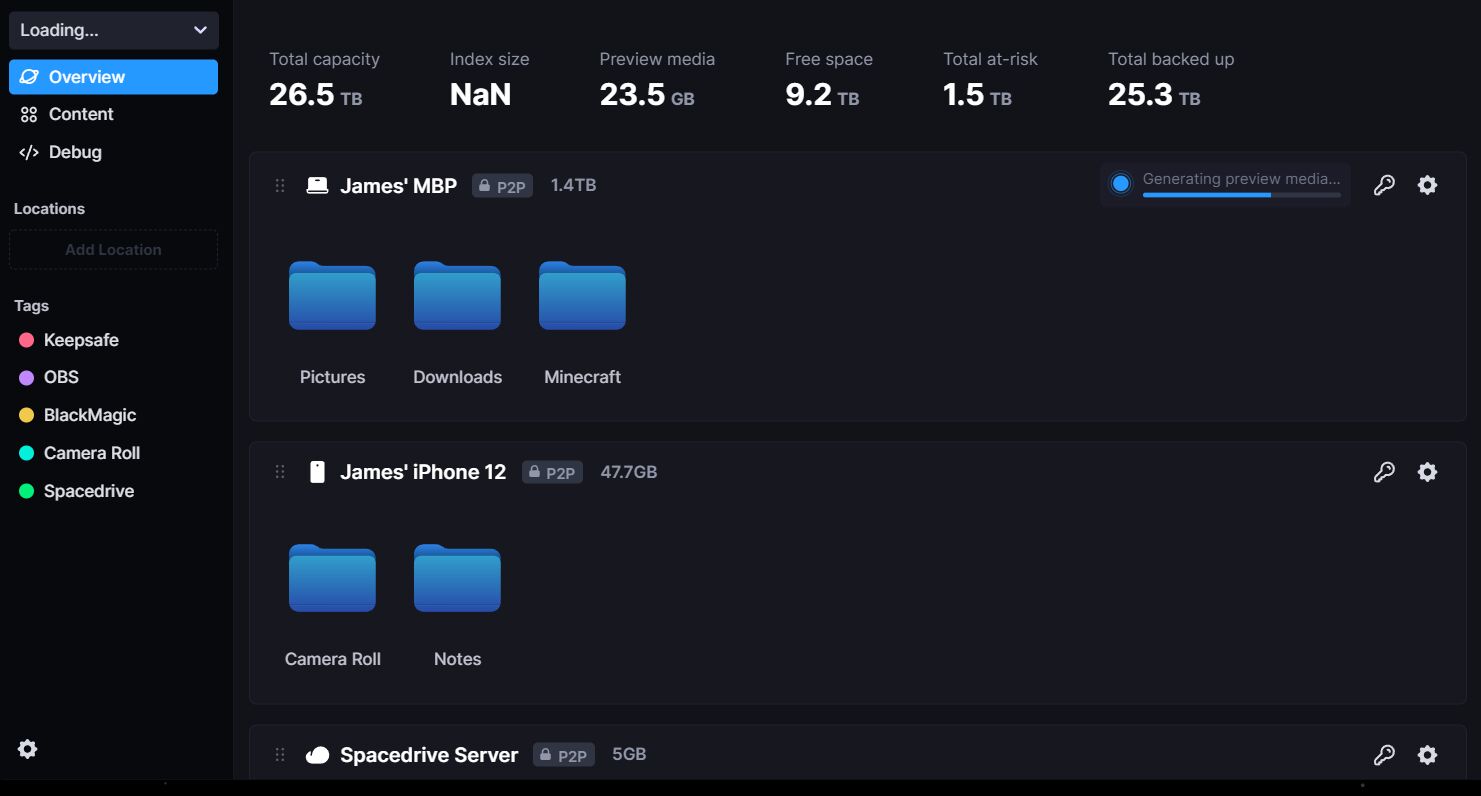Click the blue spinner in preview media status
This screenshot has height=796, width=1481.
click(x=1120, y=184)
